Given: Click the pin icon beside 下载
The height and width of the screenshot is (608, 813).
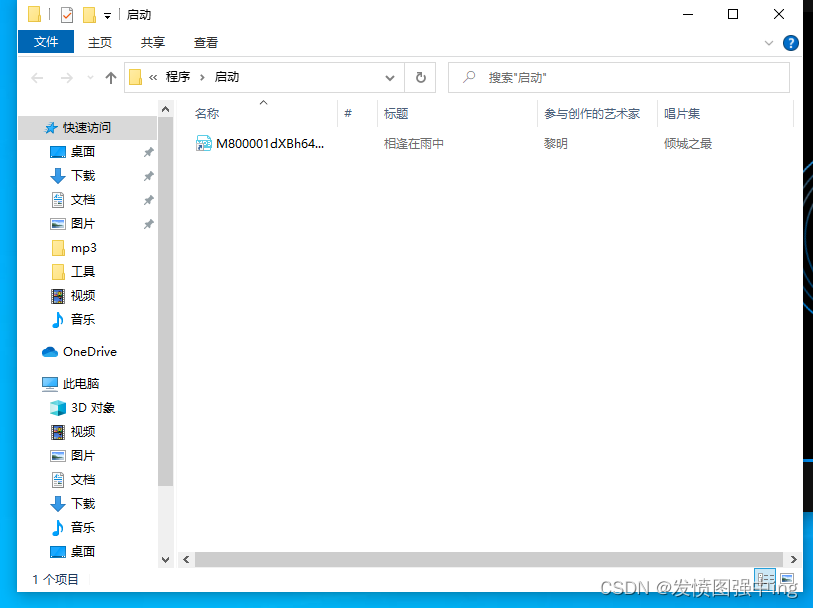Looking at the screenshot, I should 148,176.
